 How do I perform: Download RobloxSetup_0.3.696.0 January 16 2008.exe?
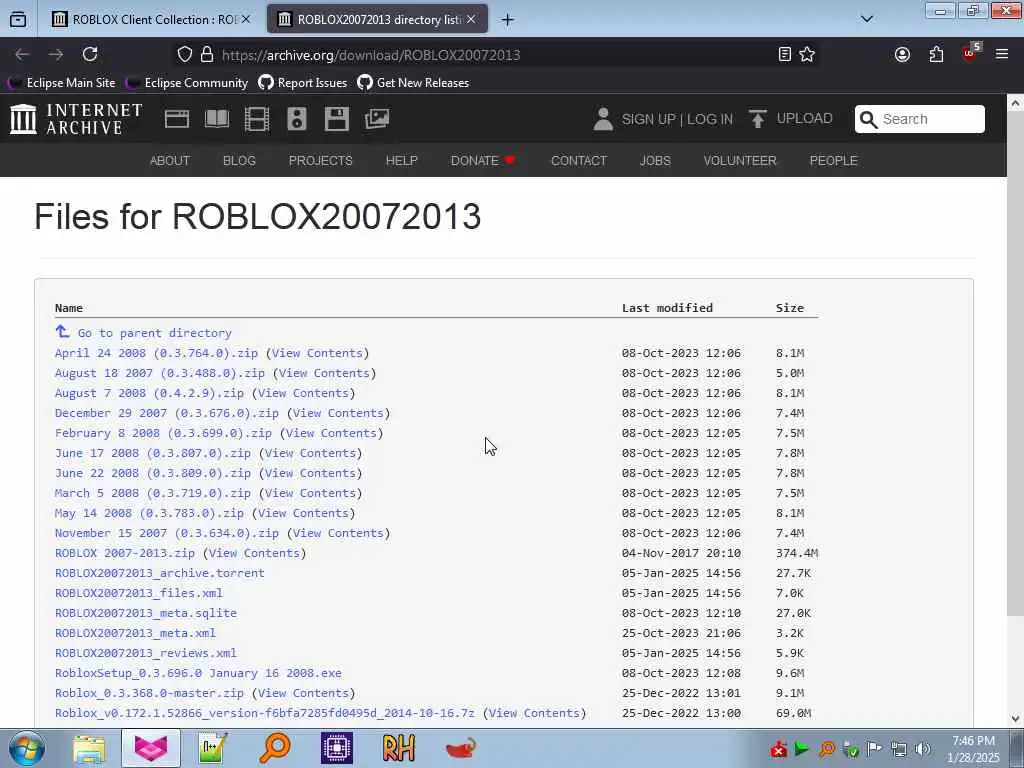198,673
